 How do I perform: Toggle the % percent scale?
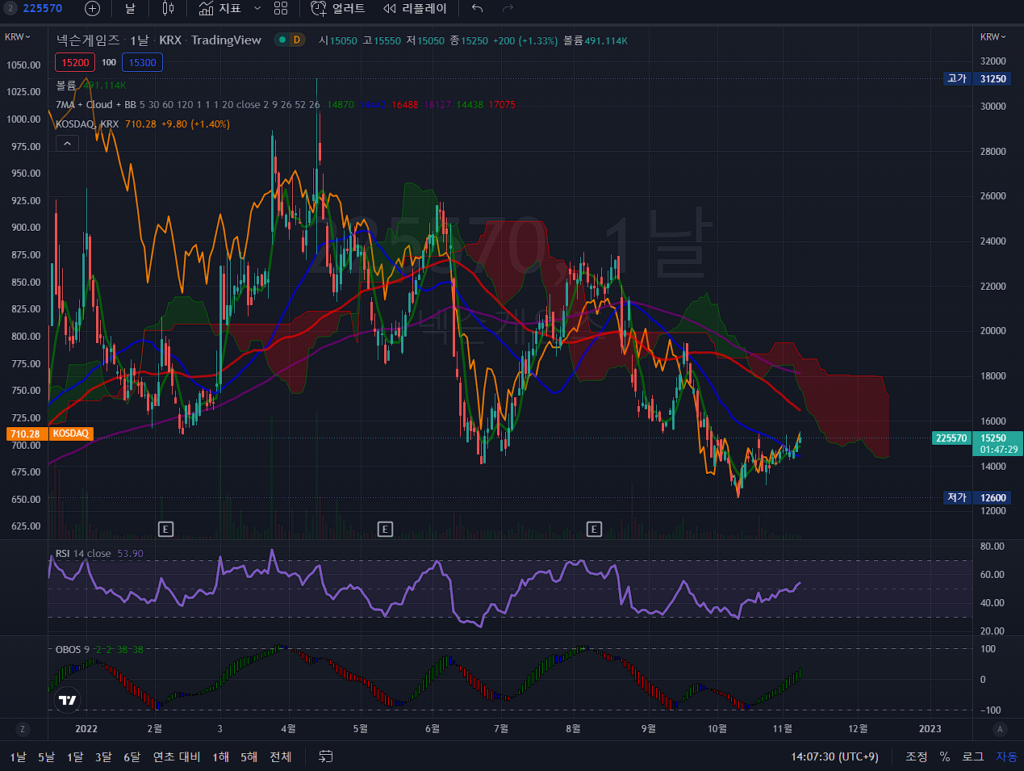click(944, 756)
